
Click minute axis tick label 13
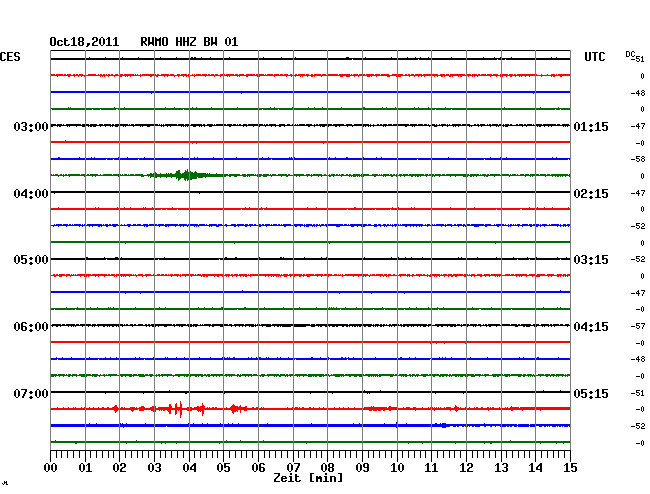click(x=501, y=468)
